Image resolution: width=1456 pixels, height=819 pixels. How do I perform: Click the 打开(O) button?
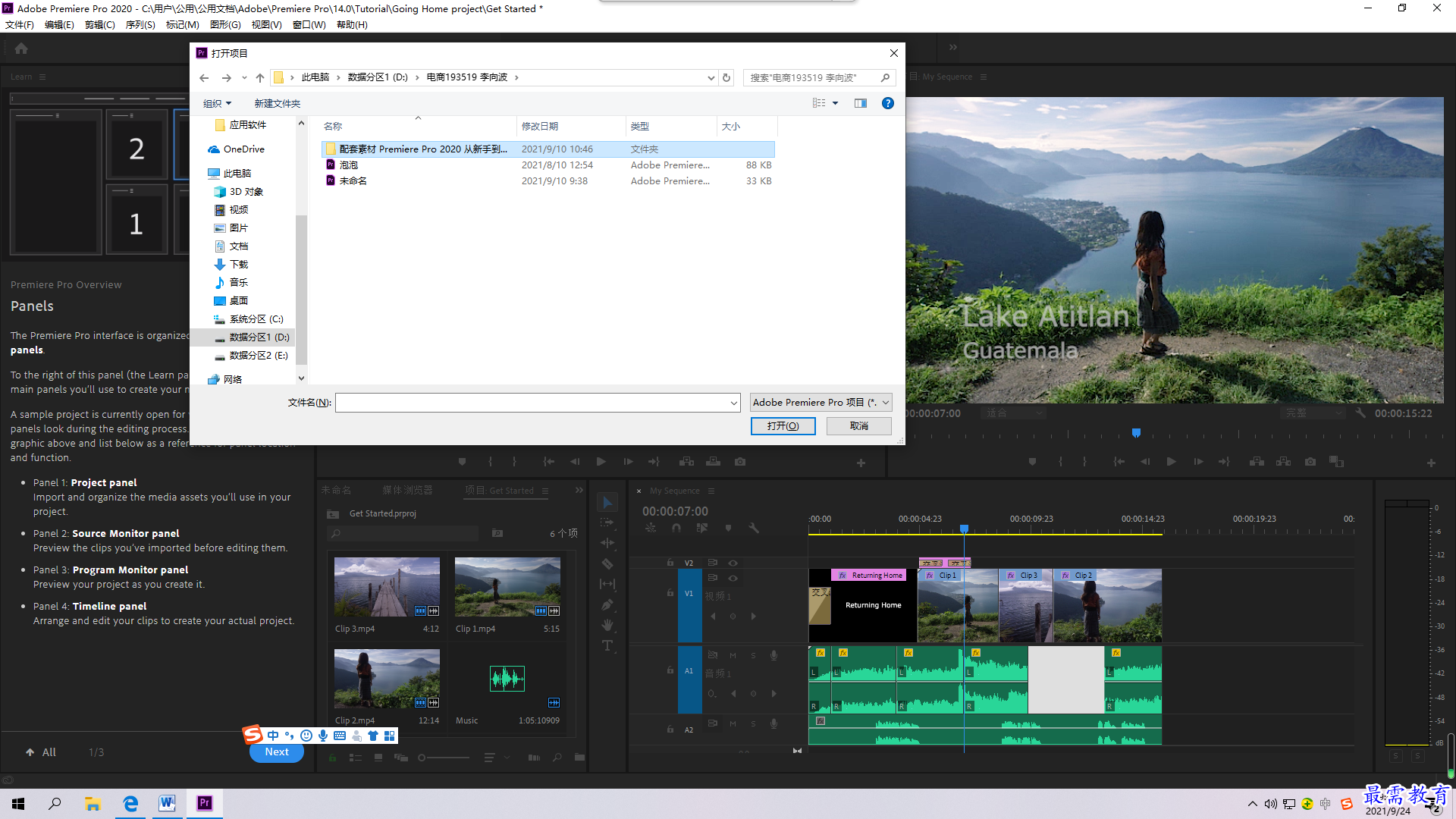783,426
